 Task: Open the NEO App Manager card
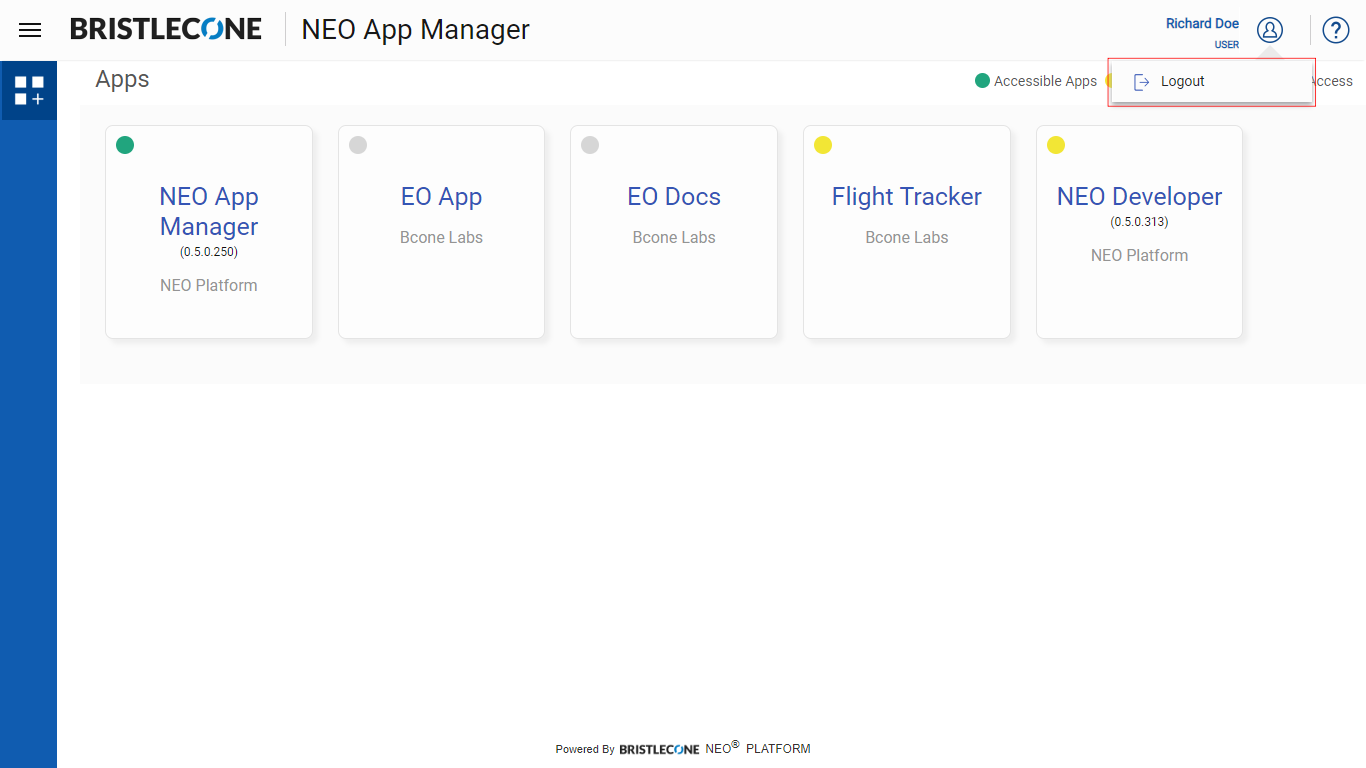point(209,232)
